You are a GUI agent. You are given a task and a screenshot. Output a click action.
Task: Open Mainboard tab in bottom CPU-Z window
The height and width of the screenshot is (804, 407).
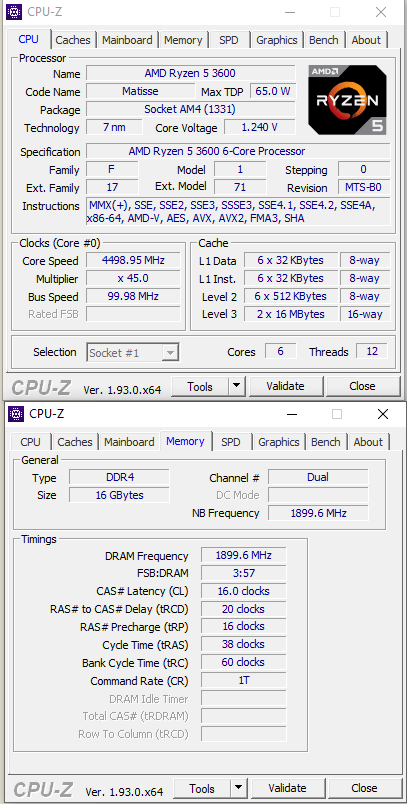(x=129, y=442)
